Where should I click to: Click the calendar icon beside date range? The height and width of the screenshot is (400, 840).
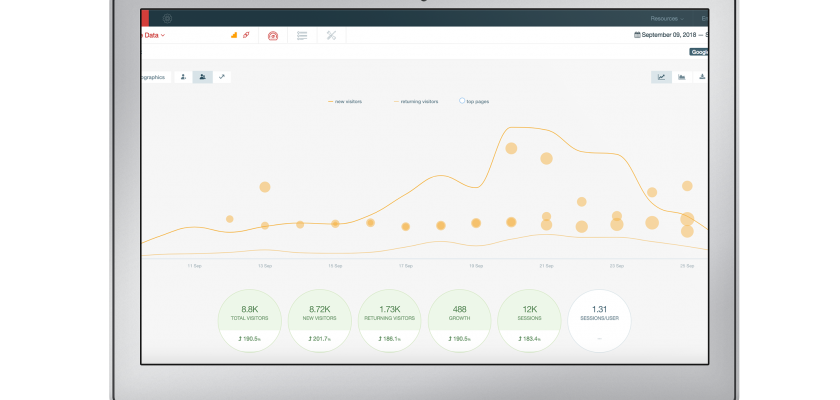[637, 36]
